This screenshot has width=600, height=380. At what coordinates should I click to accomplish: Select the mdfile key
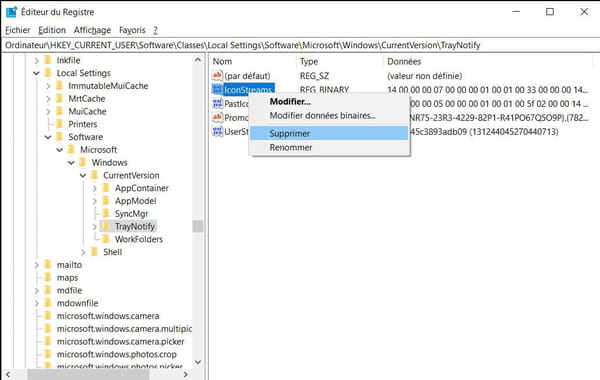(x=69, y=290)
